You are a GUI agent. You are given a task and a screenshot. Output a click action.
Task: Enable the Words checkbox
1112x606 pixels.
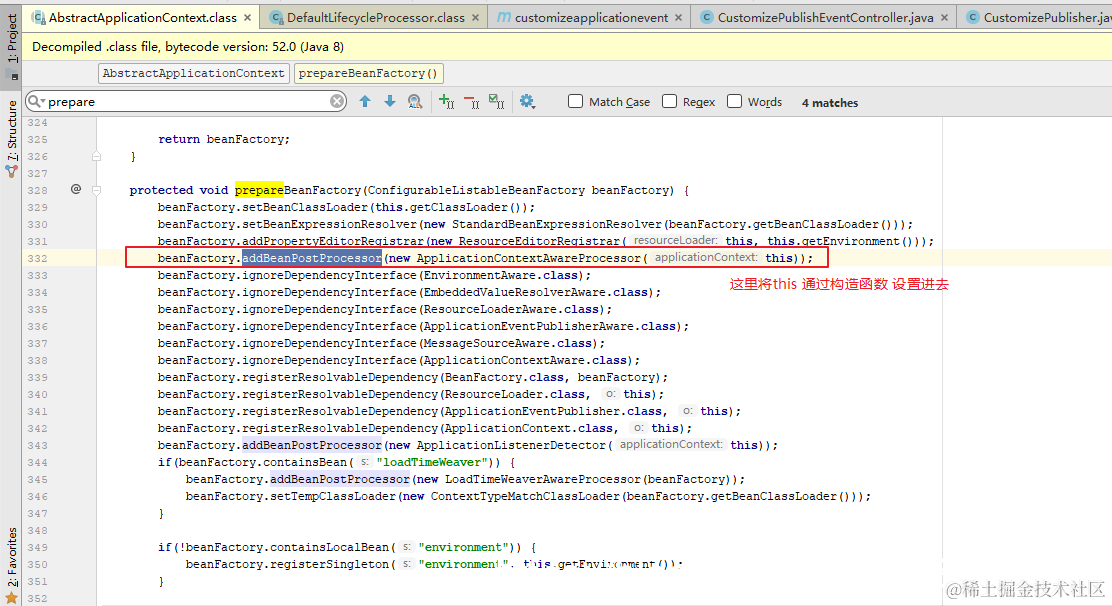click(735, 101)
